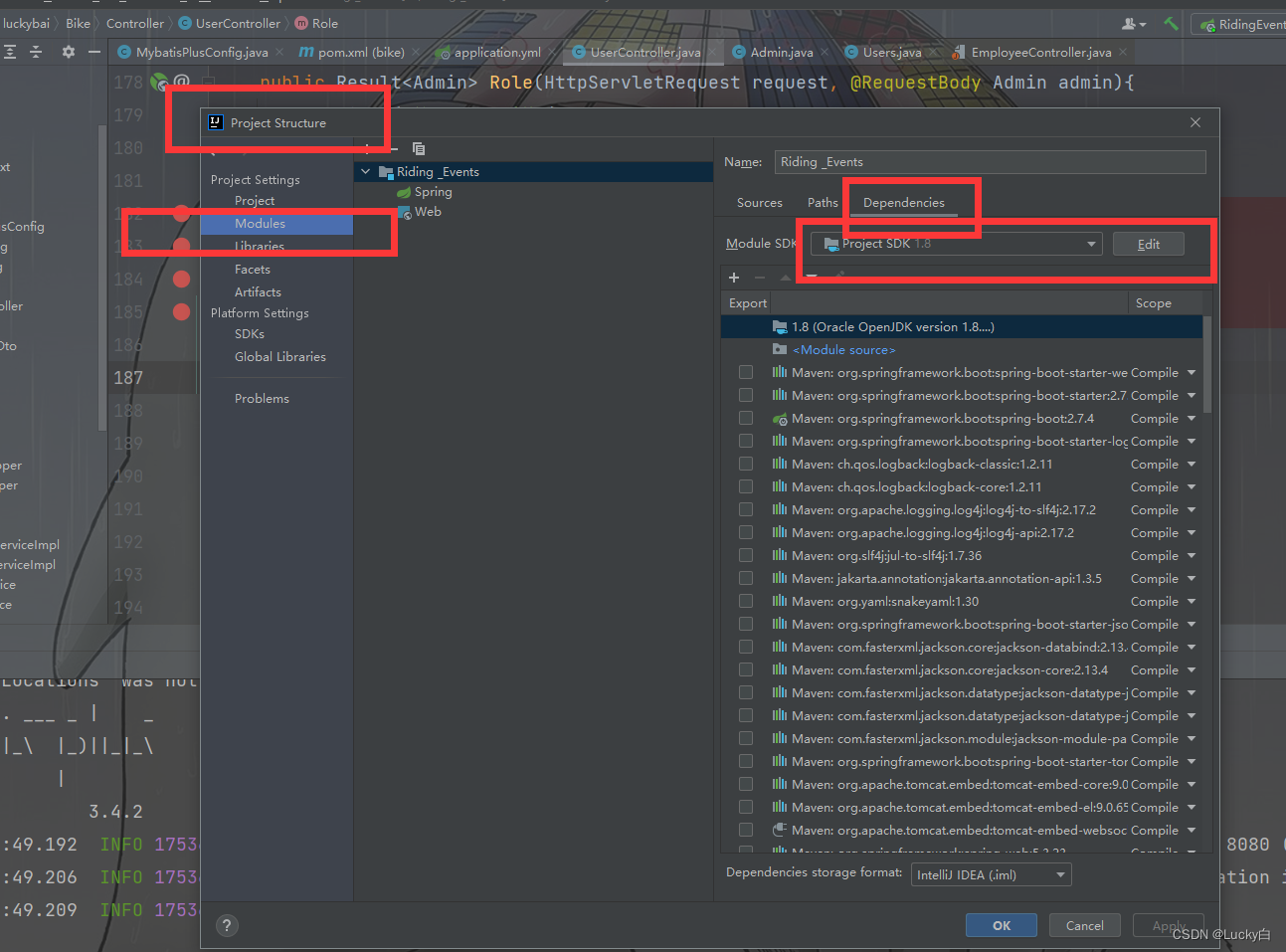
Task: Check export for spring-boot-starter-web dependency
Action: [x=746, y=373]
